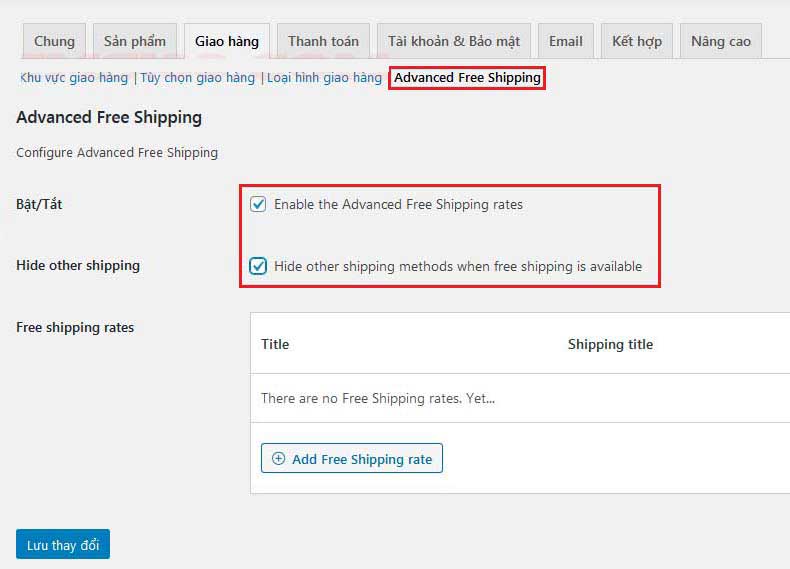The height and width of the screenshot is (569, 790).
Task: Click the Title column header
Action: click(x=275, y=344)
